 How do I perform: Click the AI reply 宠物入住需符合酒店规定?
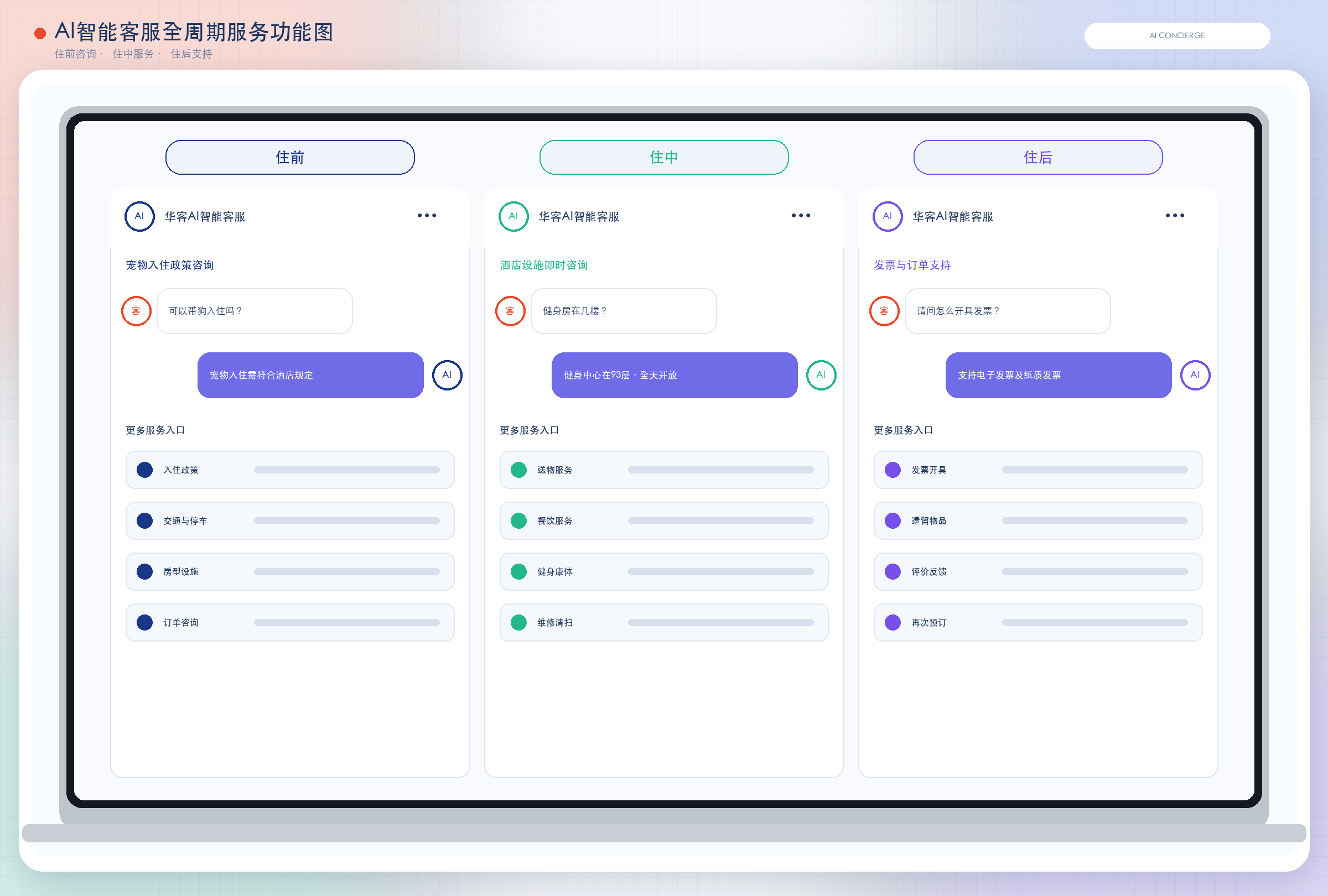click(x=310, y=375)
